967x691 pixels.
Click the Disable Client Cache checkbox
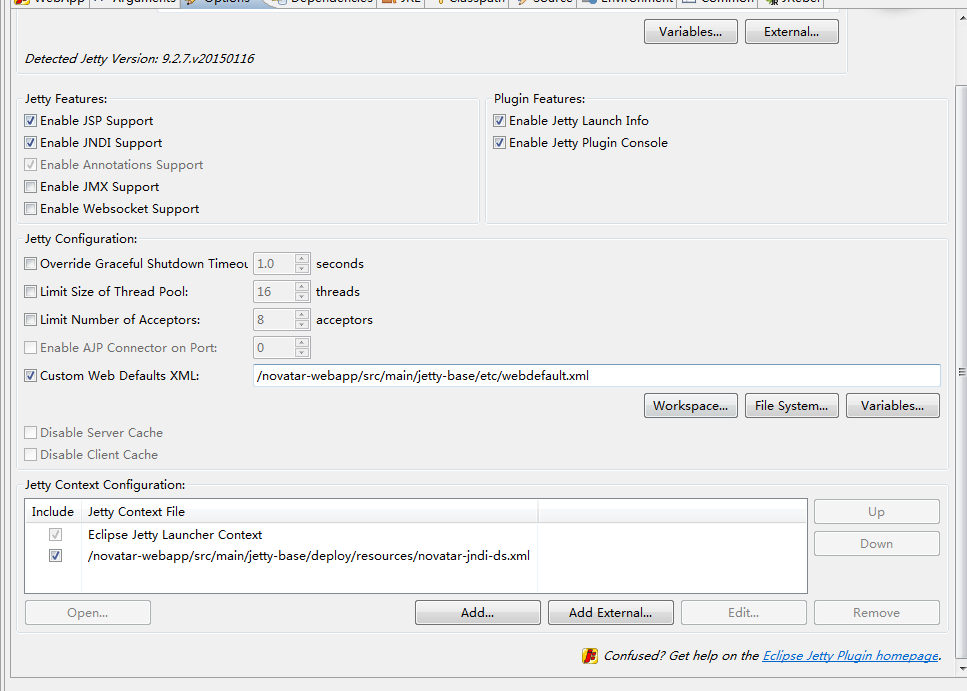(30, 455)
